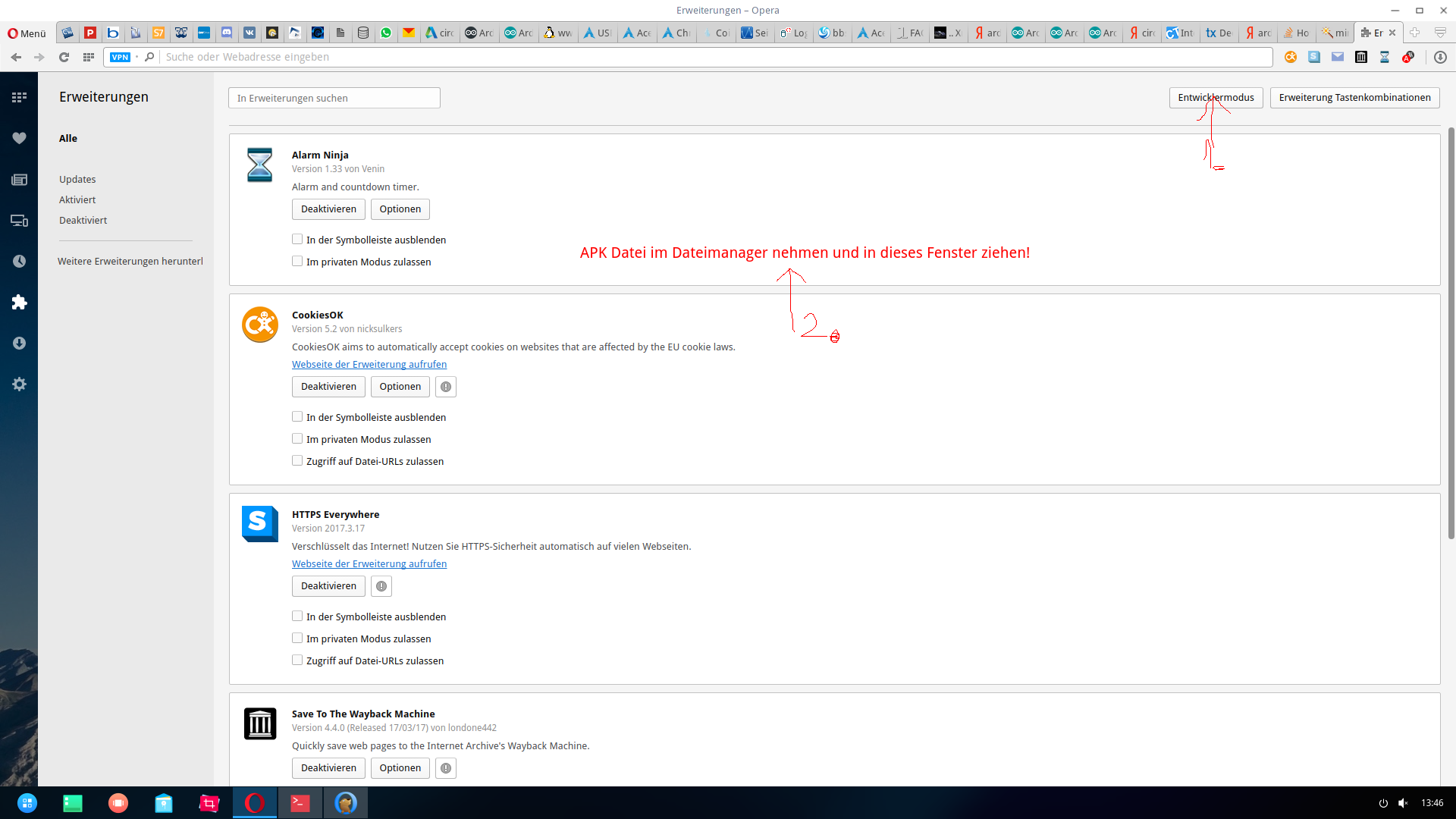Click Wayback Machine toolbar extension icon

(1361, 57)
